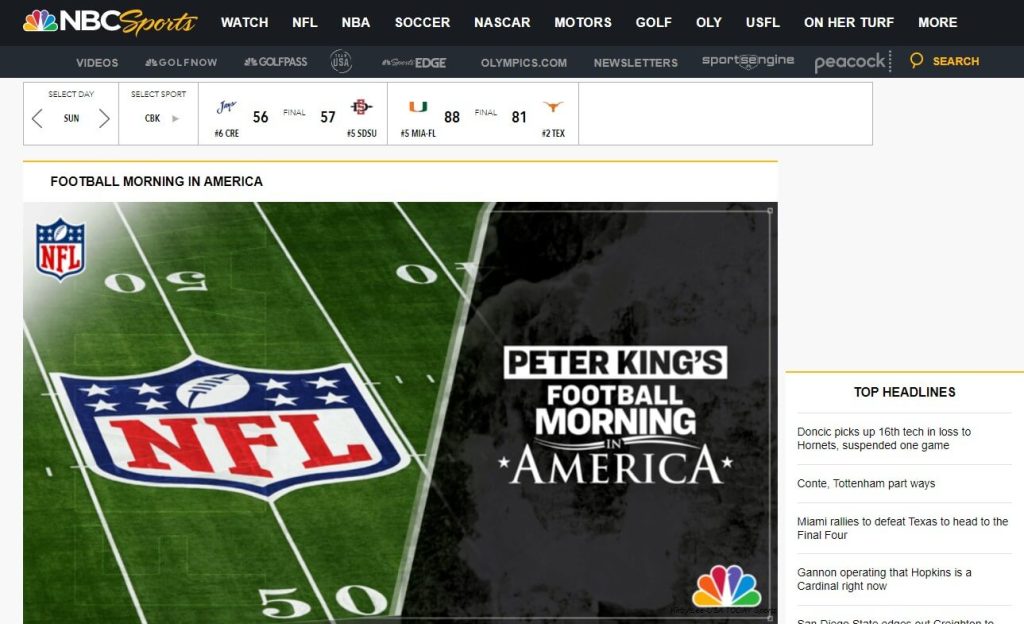Viewport: 1024px width, 624px height.
Task: Open the NFL menu
Action: pyautogui.click(x=304, y=22)
